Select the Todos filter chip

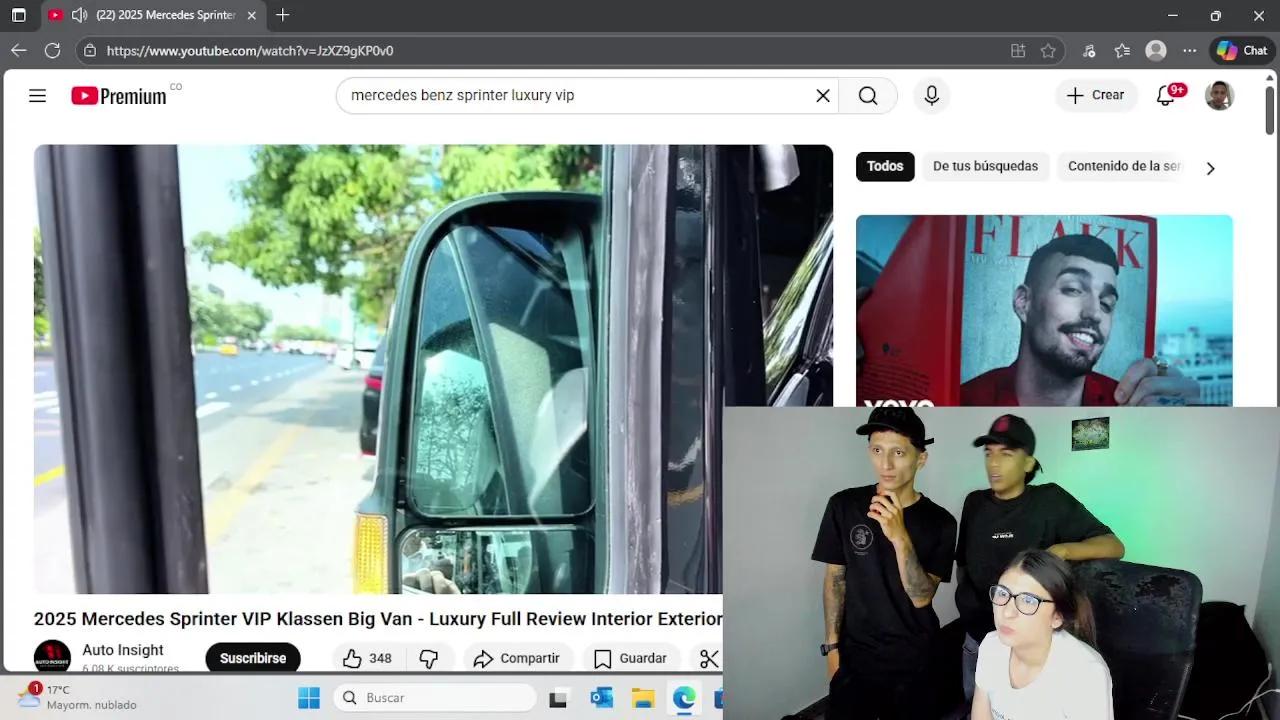(885, 166)
